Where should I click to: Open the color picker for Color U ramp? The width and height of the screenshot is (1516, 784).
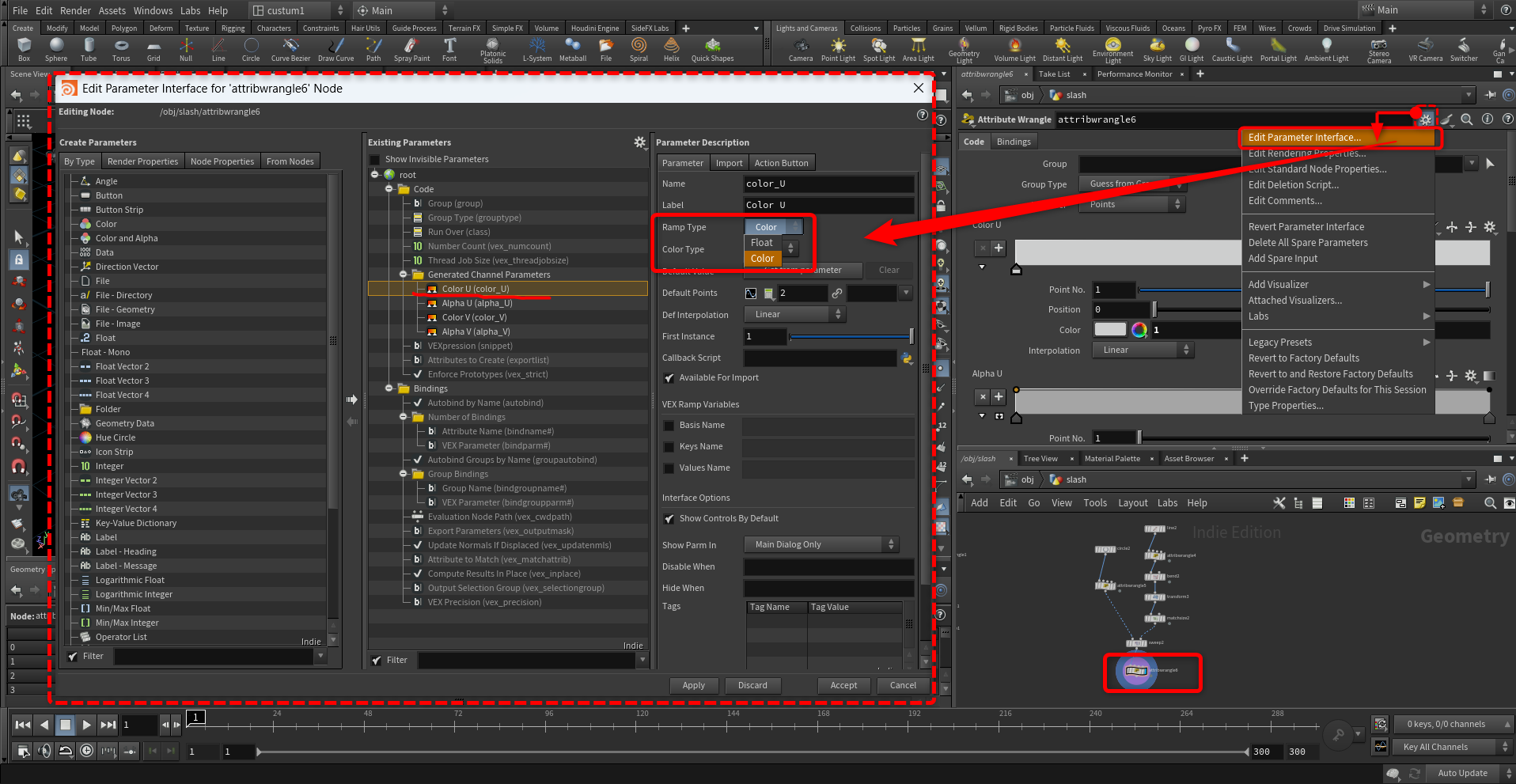click(x=1139, y=330)
